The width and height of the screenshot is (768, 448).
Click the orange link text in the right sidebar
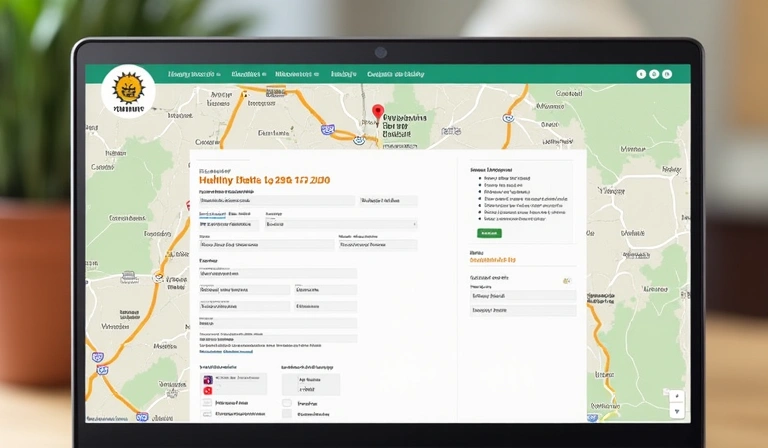pos(492,260)
